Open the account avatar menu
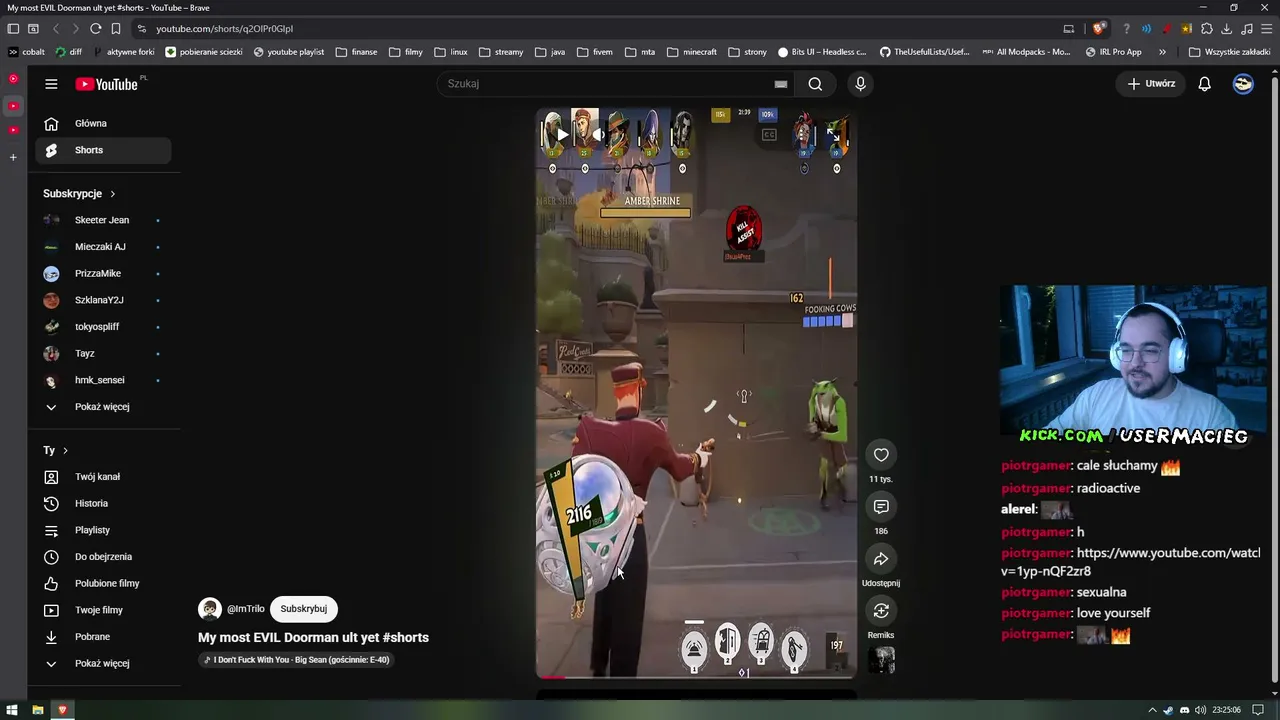The image size is (1280, 720). pyautogui.click(x=1243, y=84)
